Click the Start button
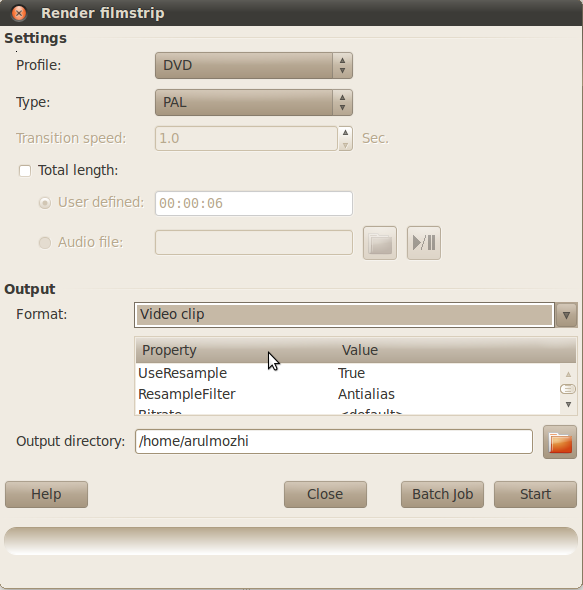The height and width of the screenshot is (590, 583). (x=535, y=494)
